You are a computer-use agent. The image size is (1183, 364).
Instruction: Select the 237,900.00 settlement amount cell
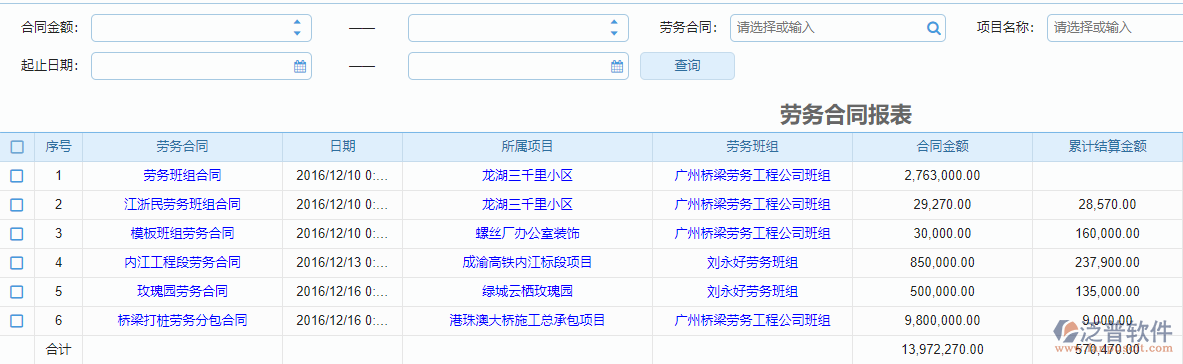pos(1107,263)
